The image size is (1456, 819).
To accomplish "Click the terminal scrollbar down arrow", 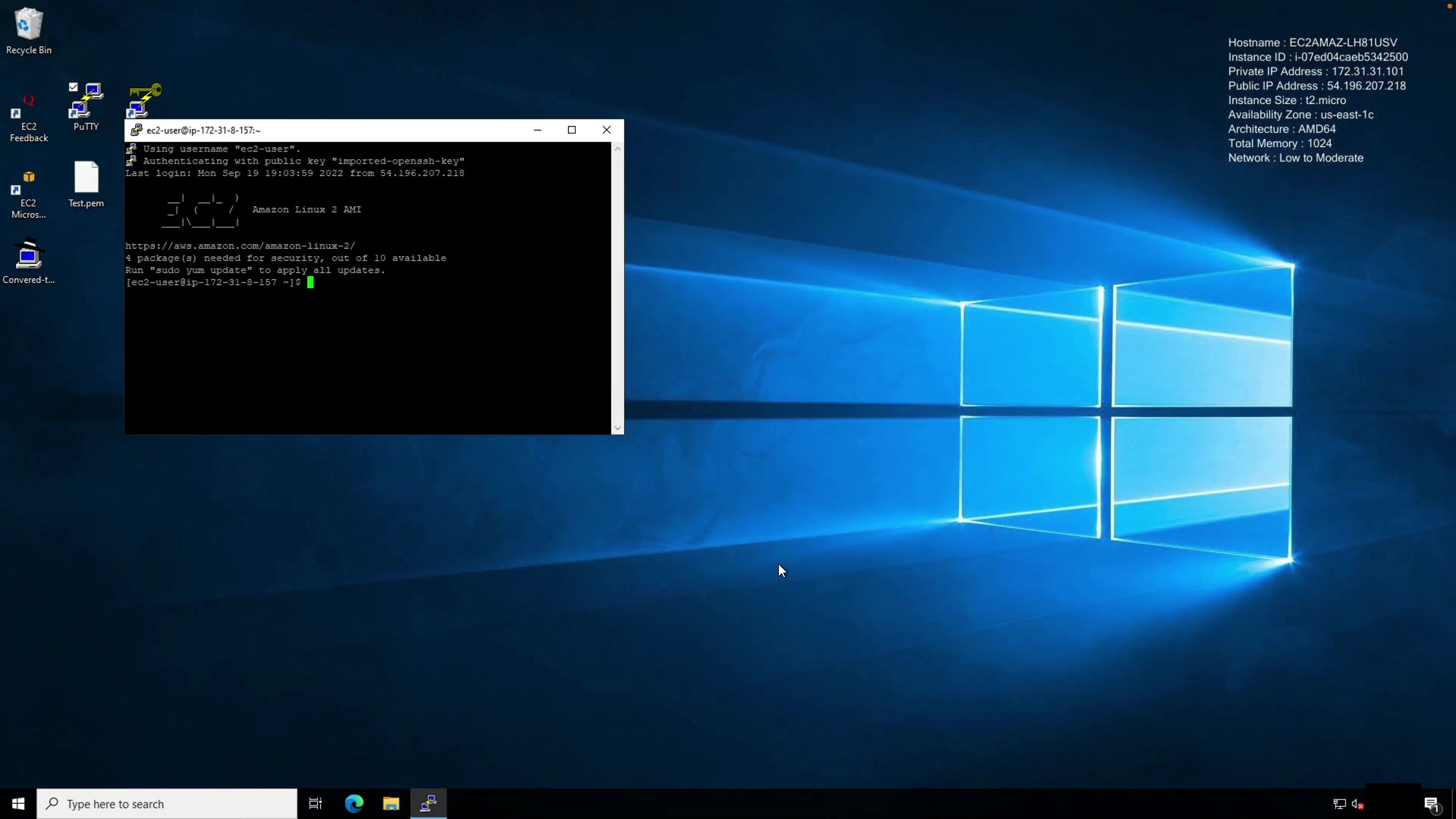I will coord(617,428).
